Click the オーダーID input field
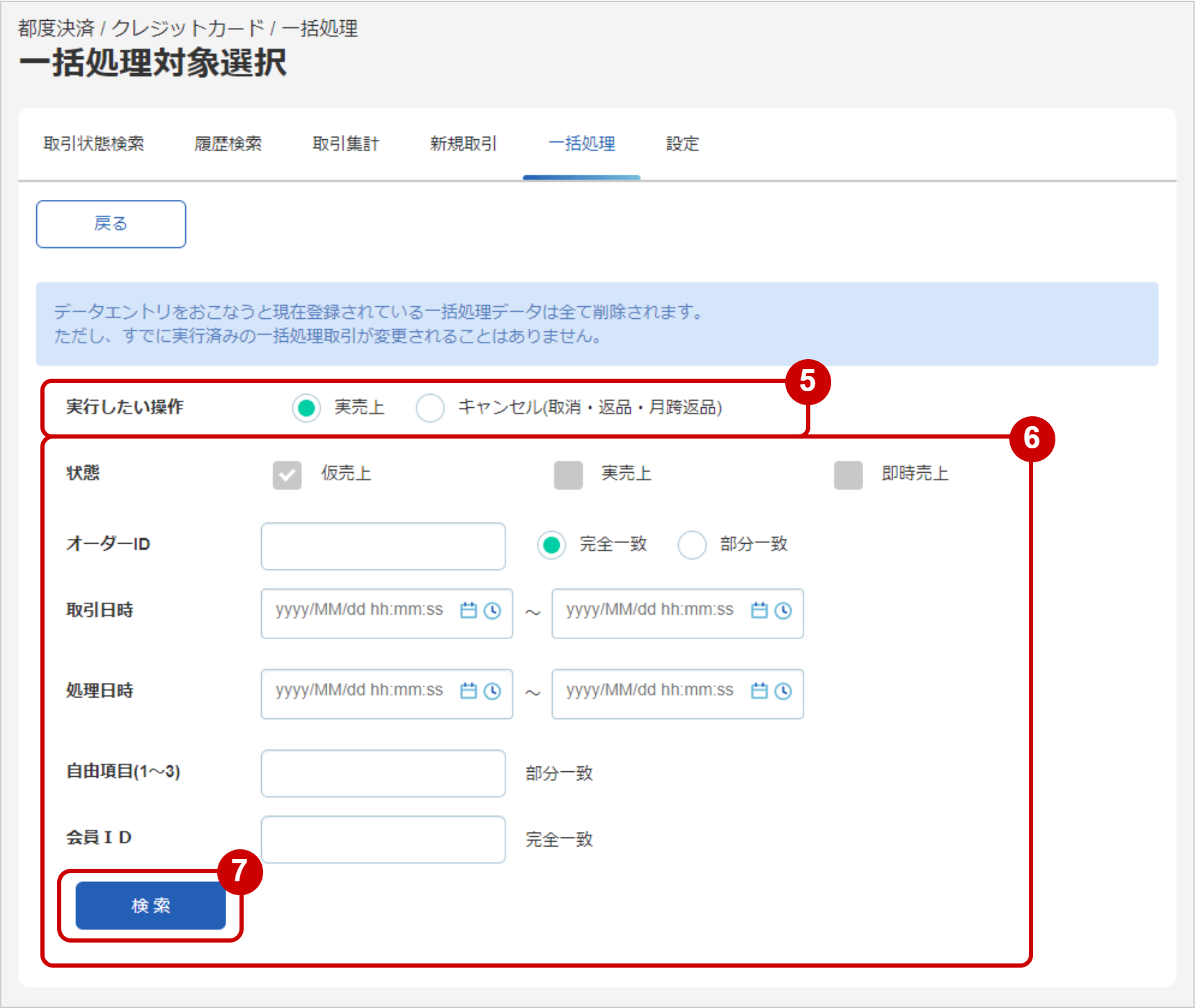 pos(382,546)
